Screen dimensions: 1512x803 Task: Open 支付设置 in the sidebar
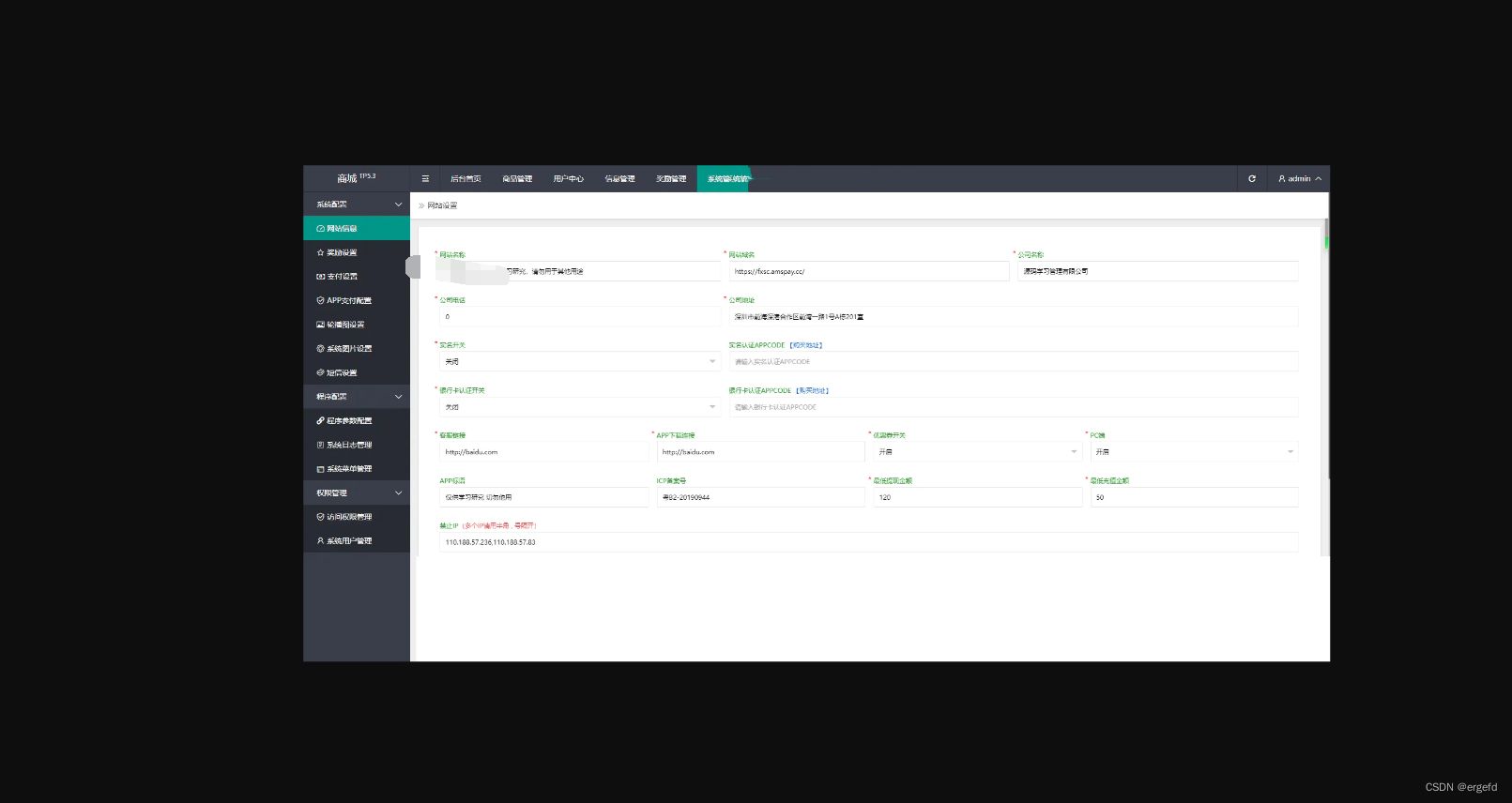click(x=342, y=277)
